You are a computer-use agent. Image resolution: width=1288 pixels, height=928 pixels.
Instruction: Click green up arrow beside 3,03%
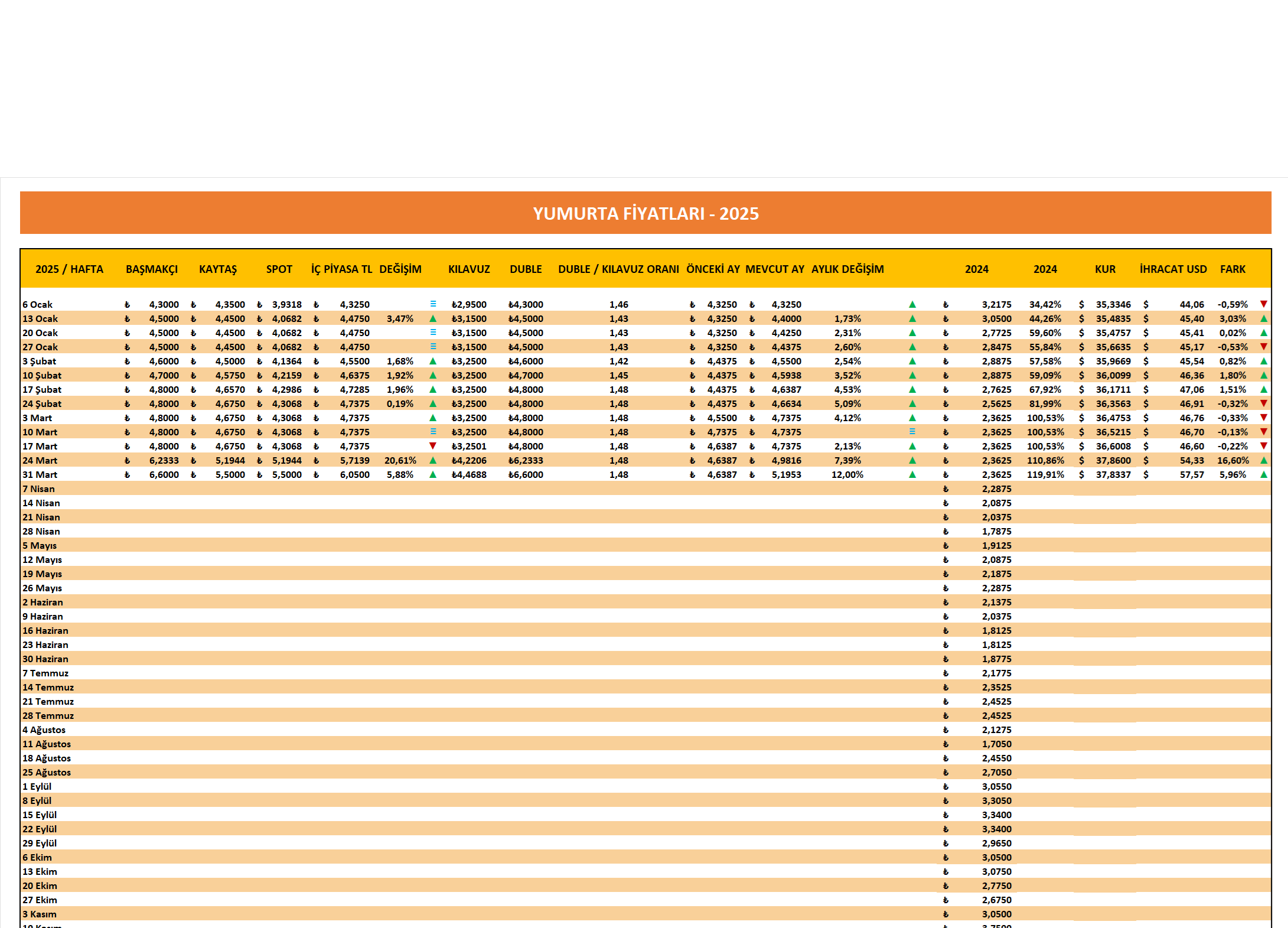coord(1263,318)
